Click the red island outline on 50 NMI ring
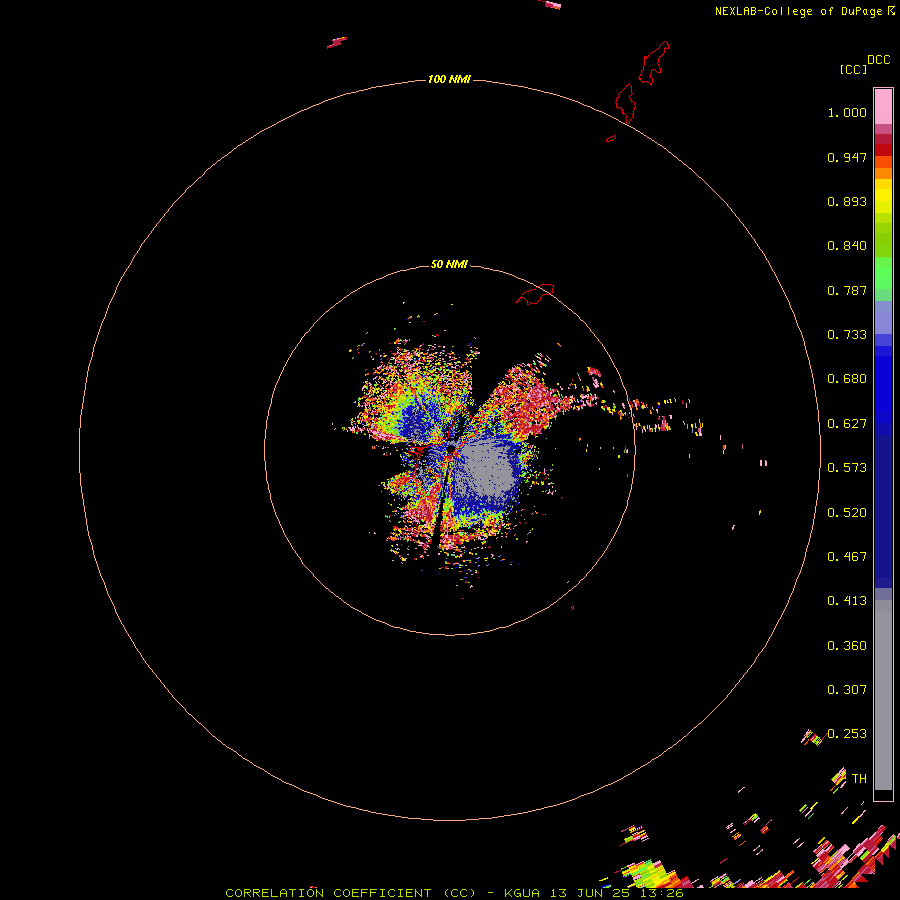Viewport: 900px width, 900px height. point(535,294)
